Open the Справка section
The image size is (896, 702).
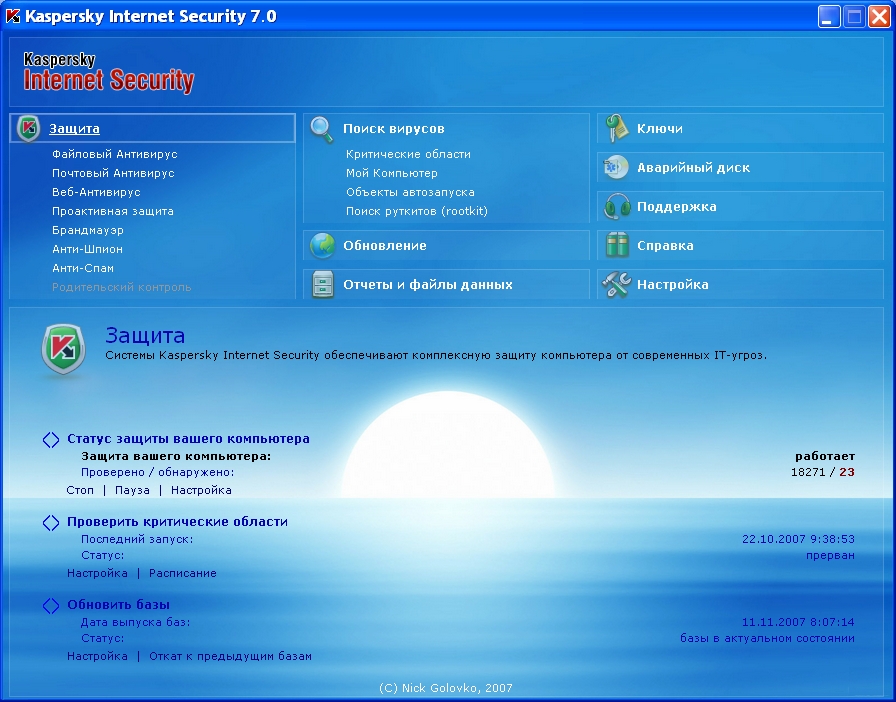point(741,245)
